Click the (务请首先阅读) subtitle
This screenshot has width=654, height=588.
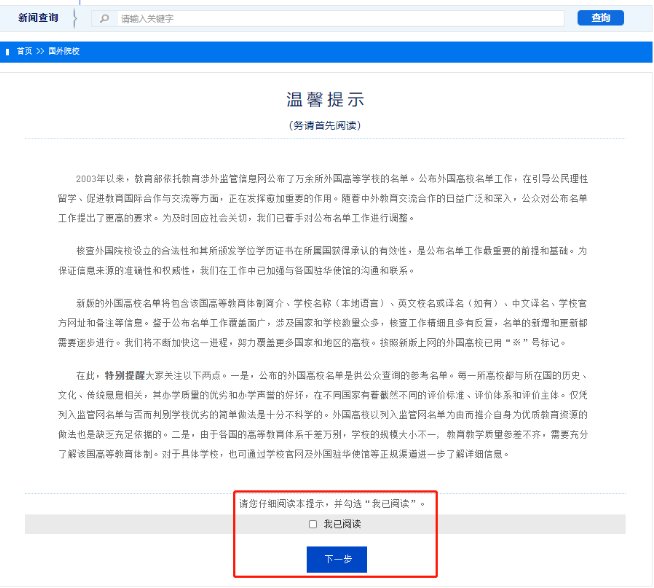(x=324, y=126)
